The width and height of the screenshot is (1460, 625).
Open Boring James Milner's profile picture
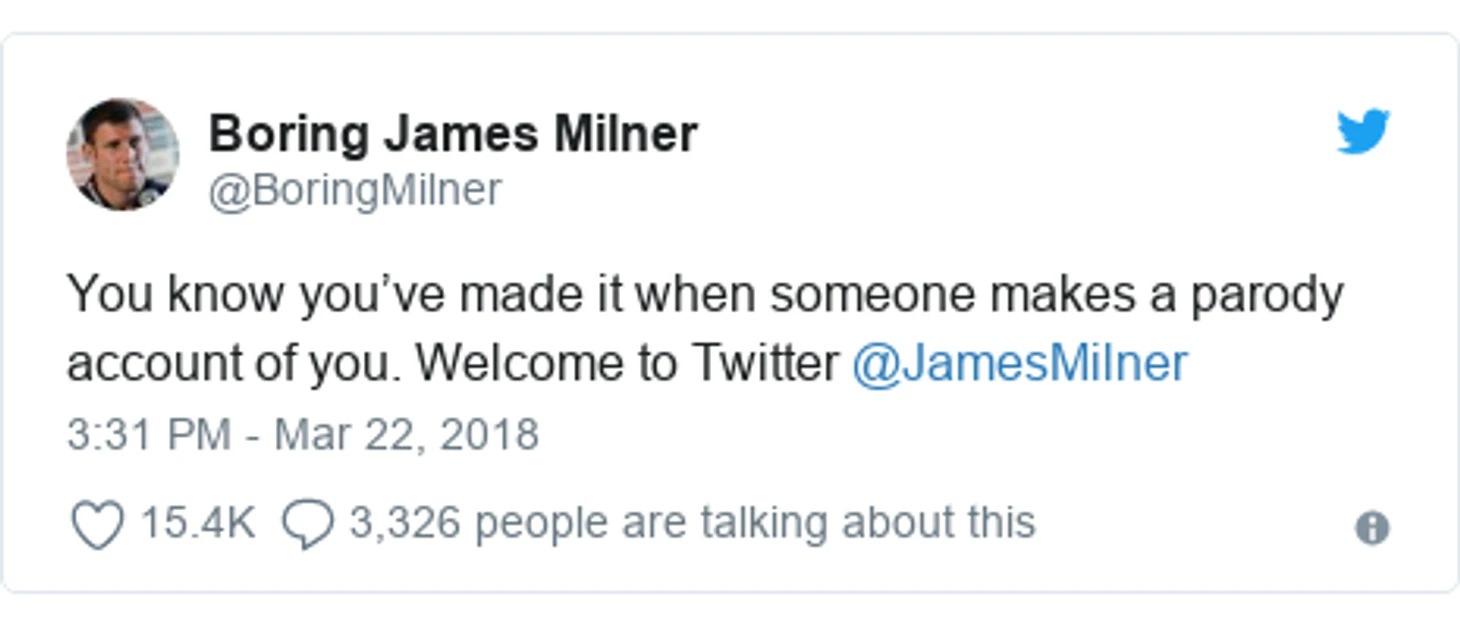click(x=123, y=154)
